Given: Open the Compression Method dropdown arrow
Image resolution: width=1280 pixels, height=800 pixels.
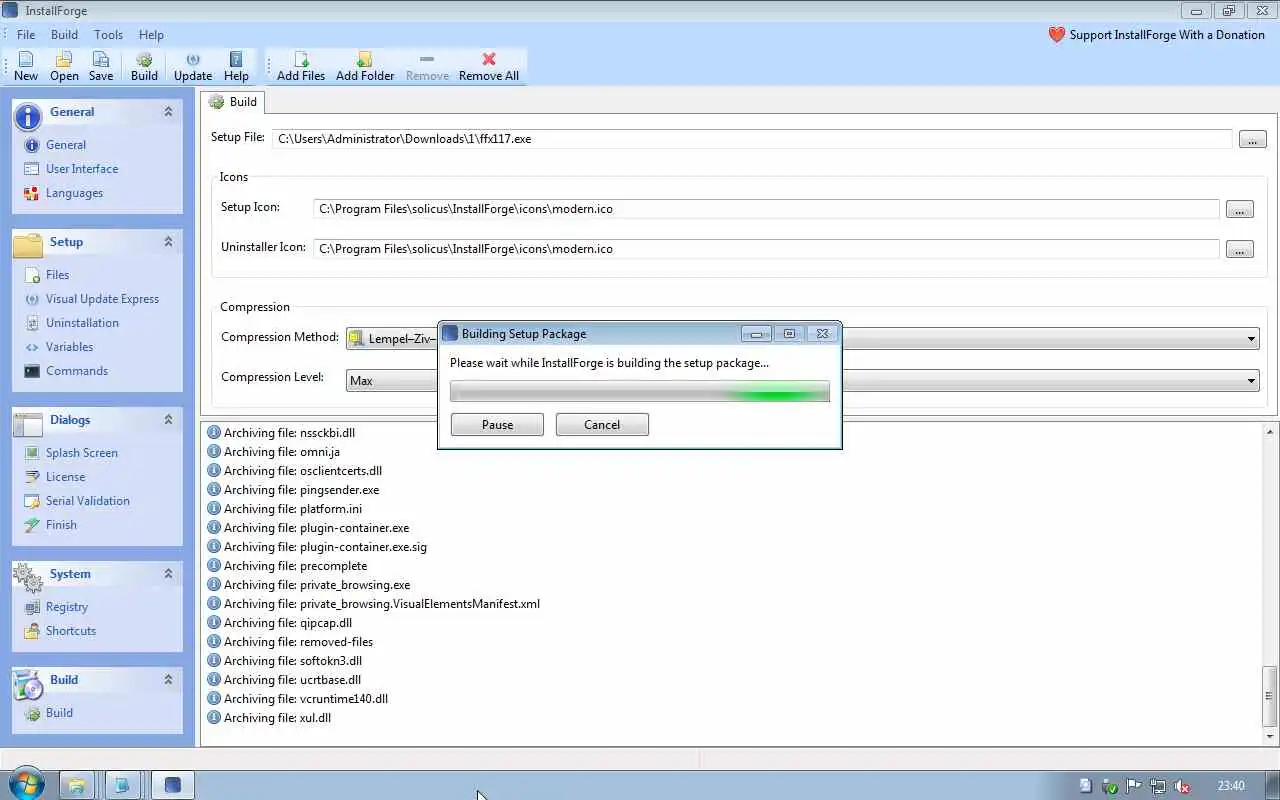Looking at the screenshot, I should click(1251, 339).
